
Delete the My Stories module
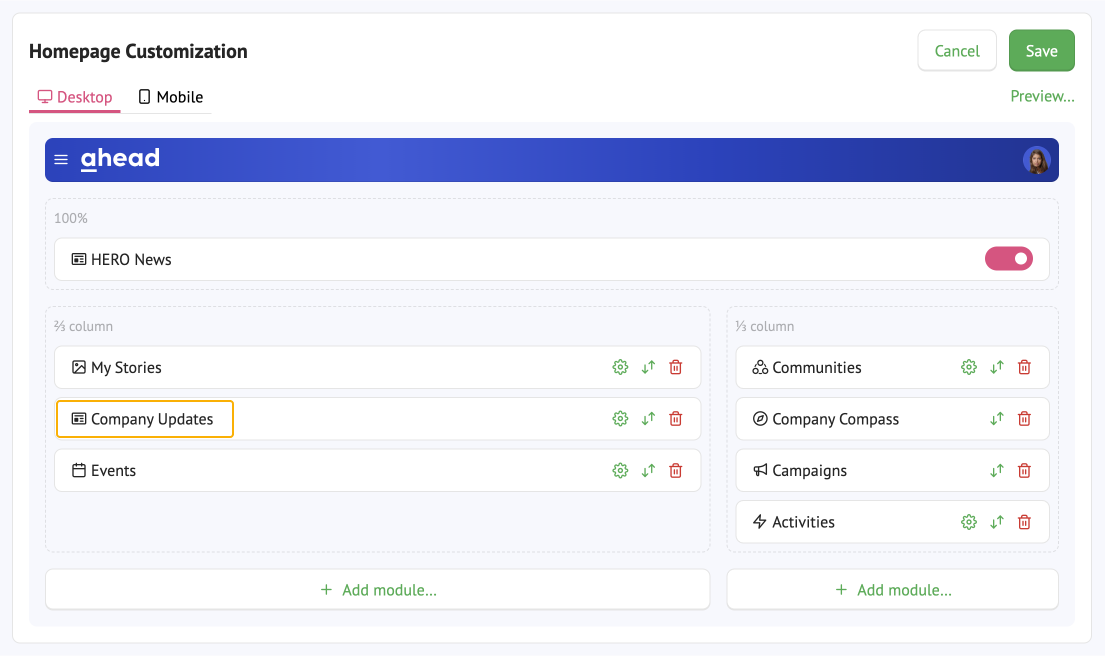tap(675, 367)
